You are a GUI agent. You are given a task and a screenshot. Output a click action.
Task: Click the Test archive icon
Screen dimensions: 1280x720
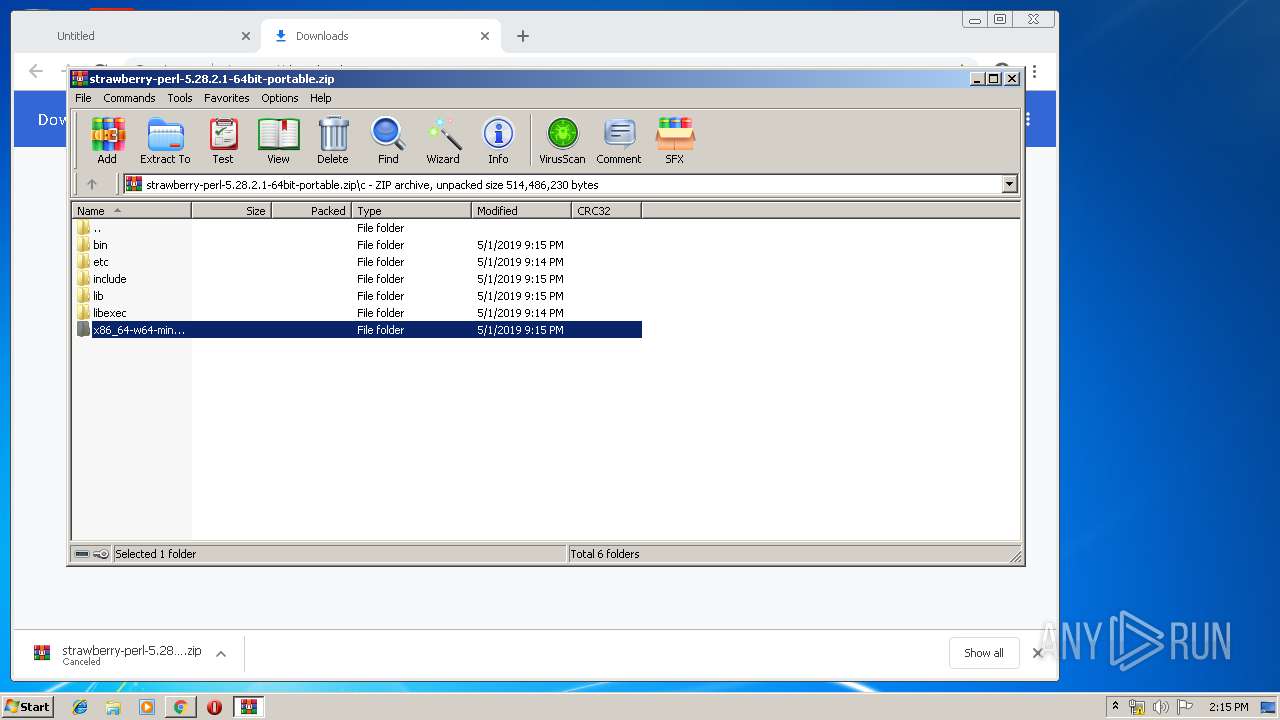tap(223, 140)
